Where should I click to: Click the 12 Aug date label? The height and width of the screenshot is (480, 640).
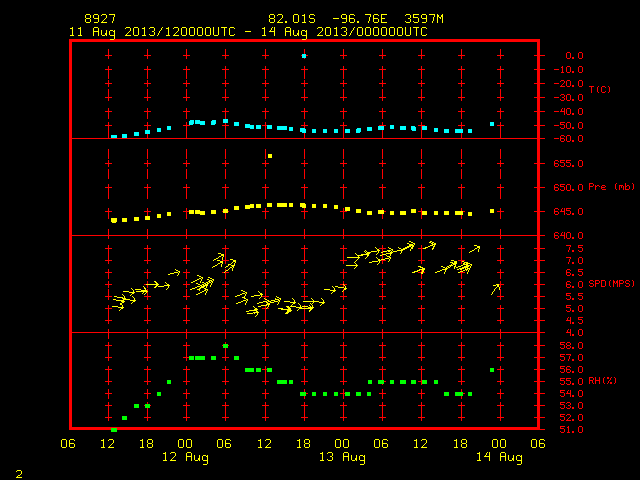(x=185, y=457)
